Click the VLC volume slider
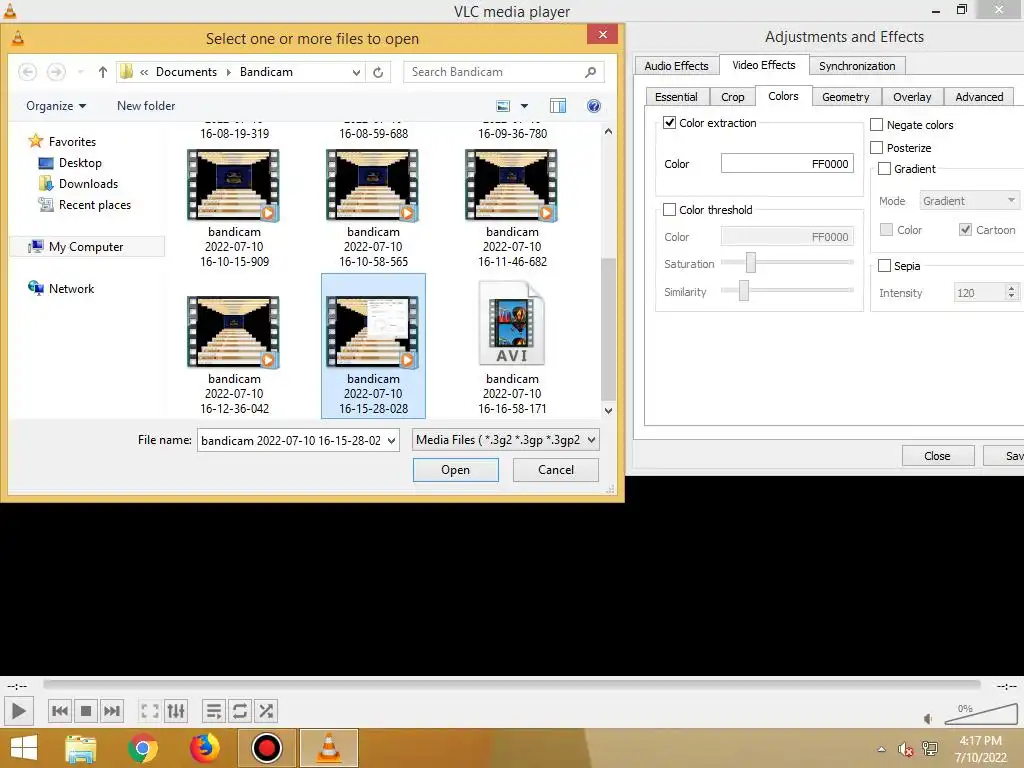Viewport: 1024px width, 768px height. click(981, 715)
